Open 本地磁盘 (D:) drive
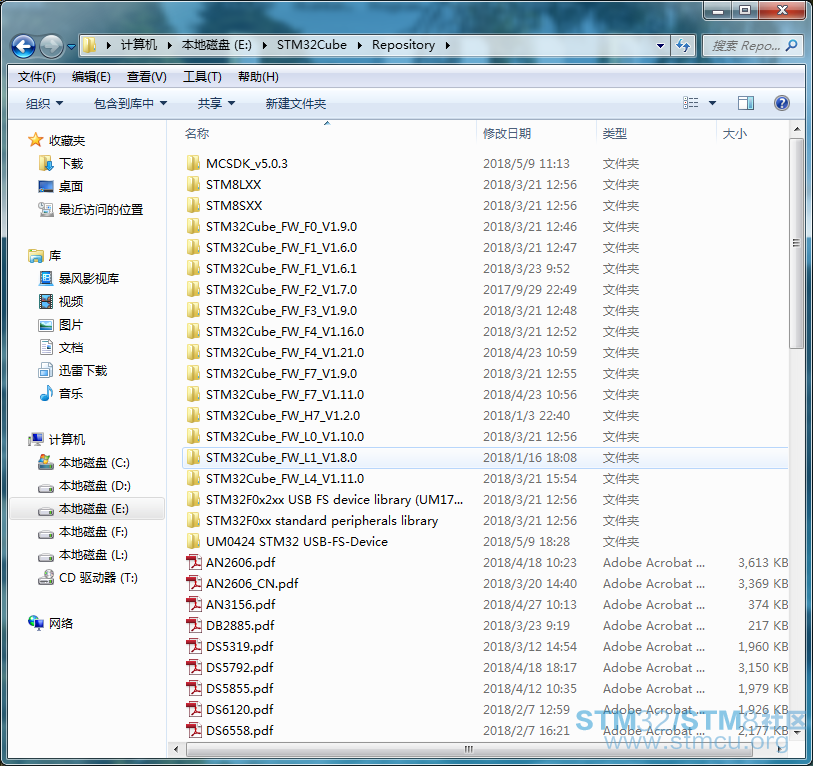The height and width of the screenshot is (766, 813). pos(94,486)
